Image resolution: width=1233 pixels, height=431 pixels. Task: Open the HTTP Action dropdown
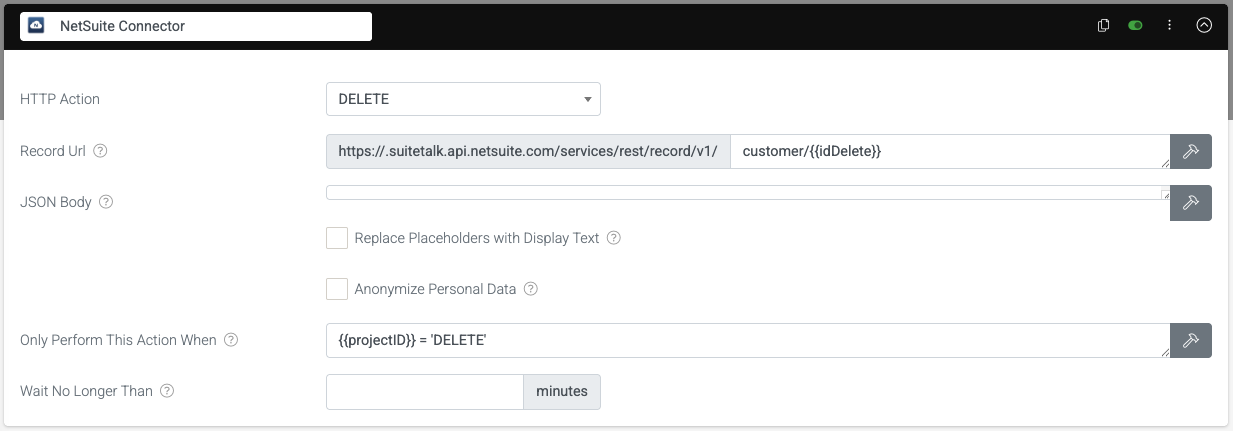tap(463, 99)
